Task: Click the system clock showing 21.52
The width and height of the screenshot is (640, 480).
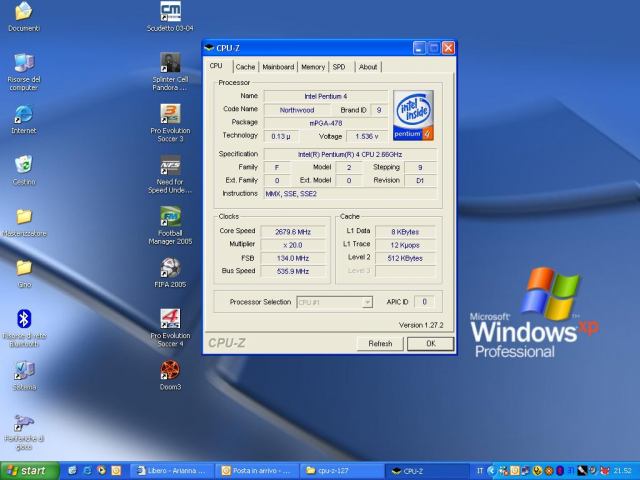Action: coord(622,471)
